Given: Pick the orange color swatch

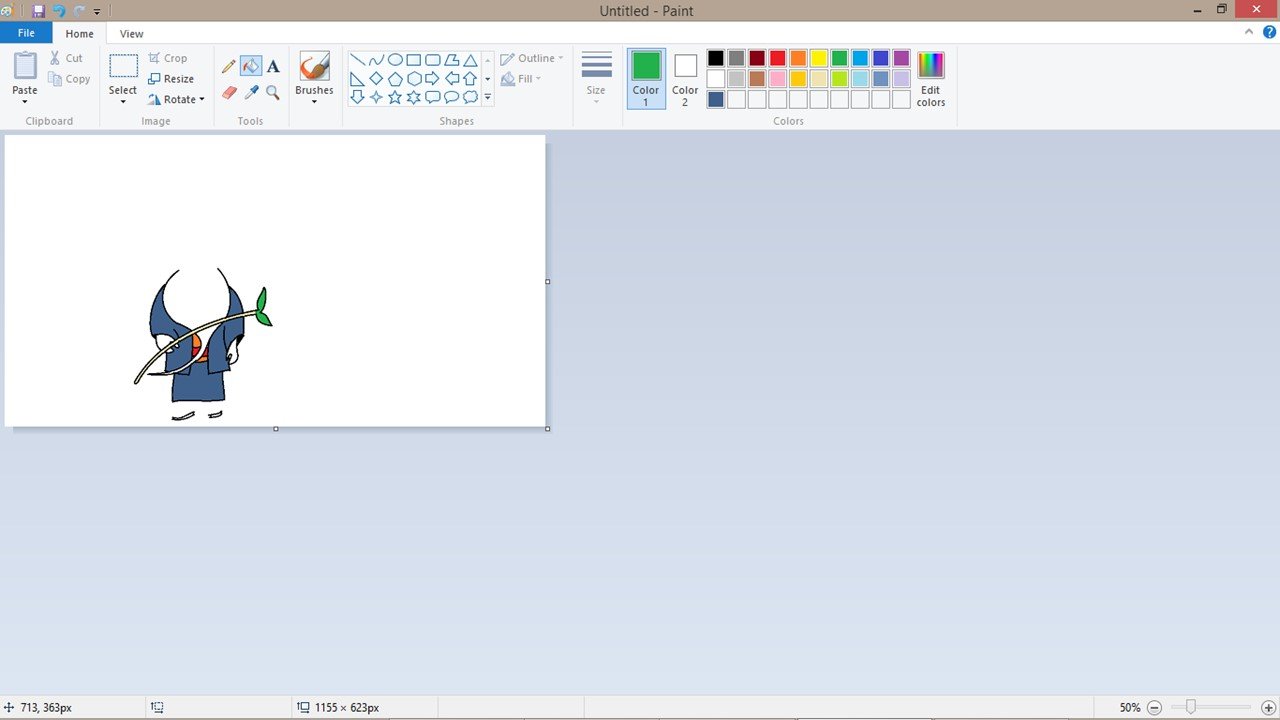Looking at the screenshot, I should click(x=798, y=58).
